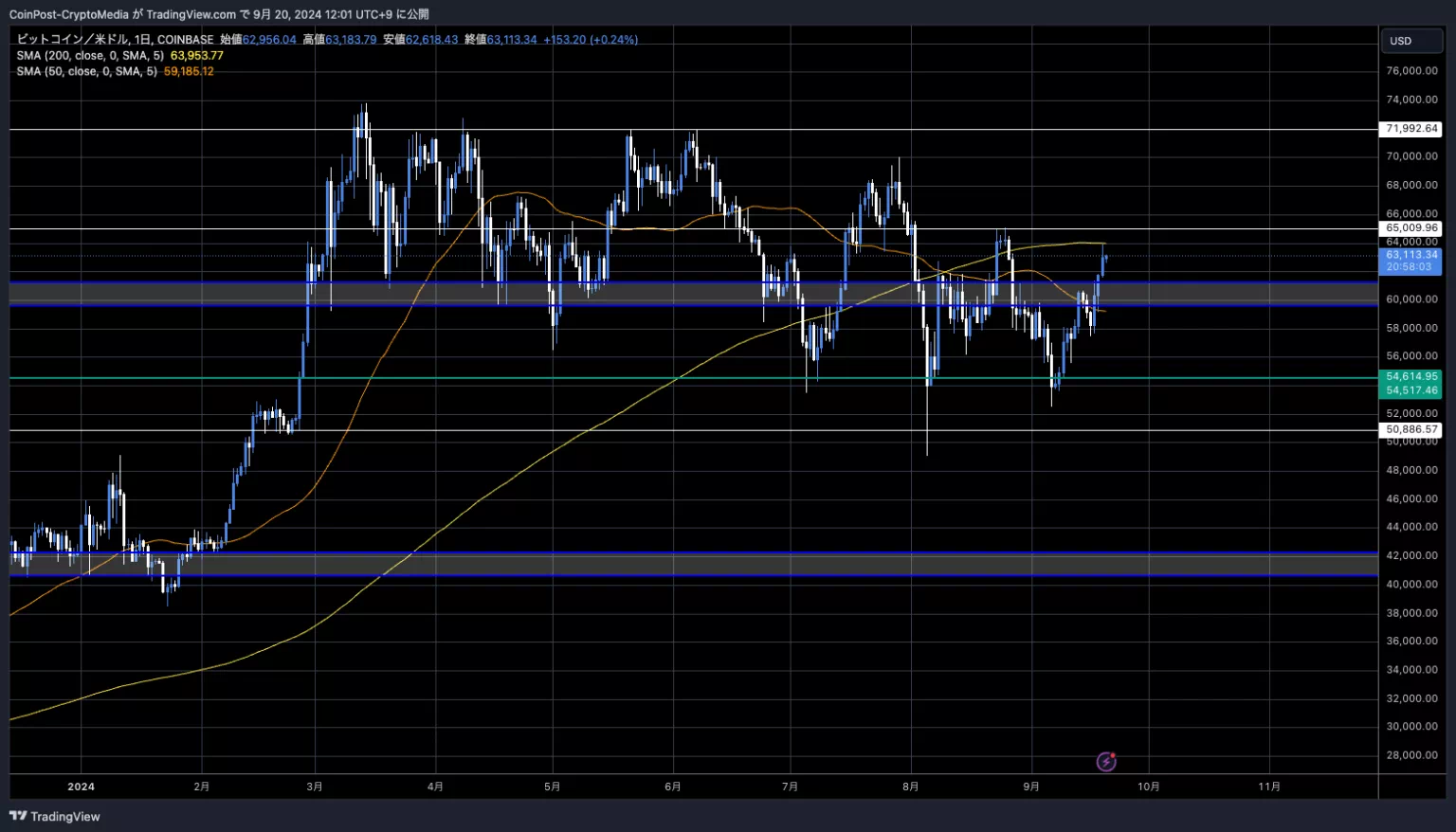The width and height of the screenshot is (1456, 832).
Task: Click the high value 高値63,183.79 in legend
Action: click(339, 40)
